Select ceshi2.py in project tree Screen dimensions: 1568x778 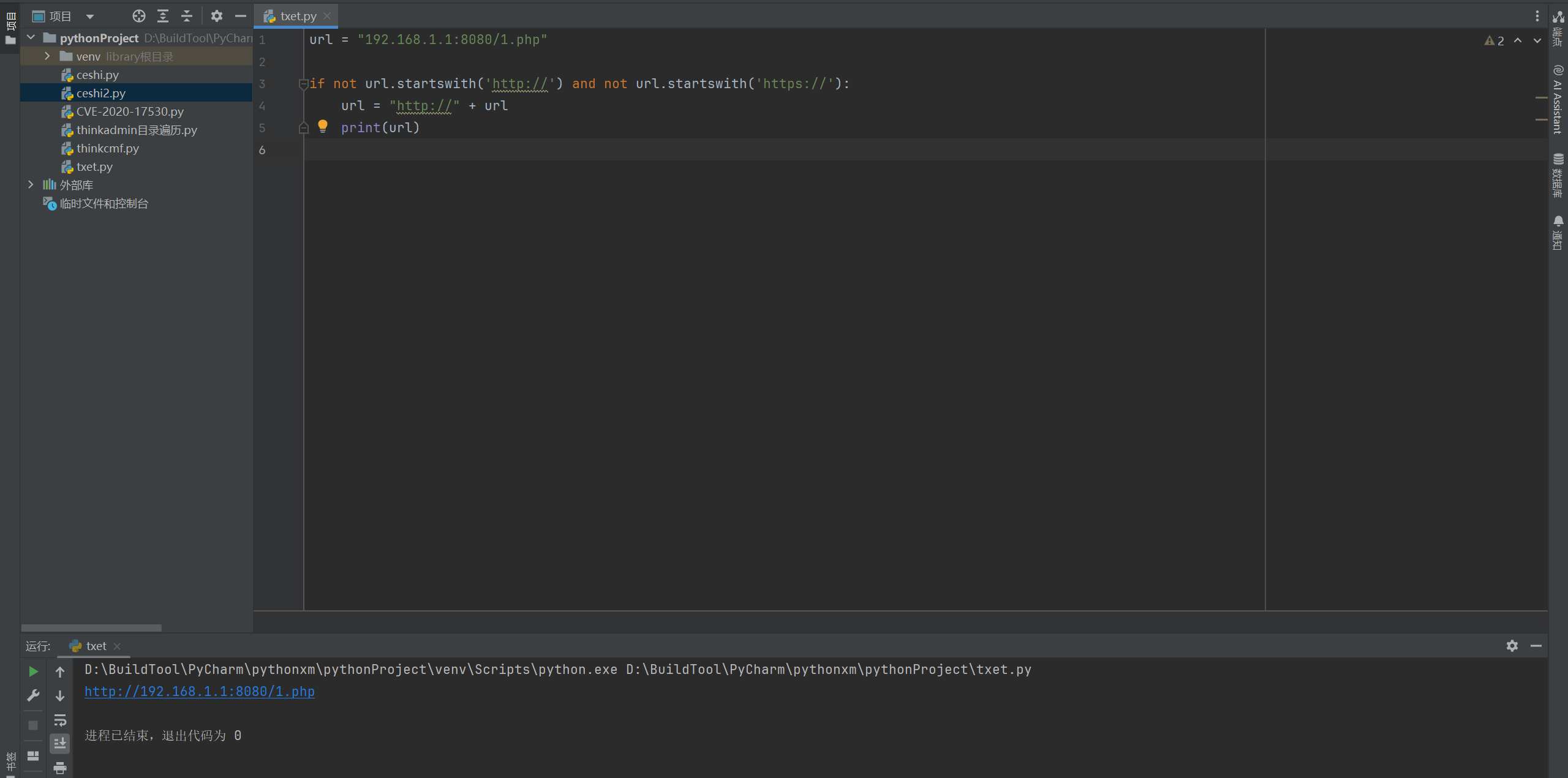(101, 93)
